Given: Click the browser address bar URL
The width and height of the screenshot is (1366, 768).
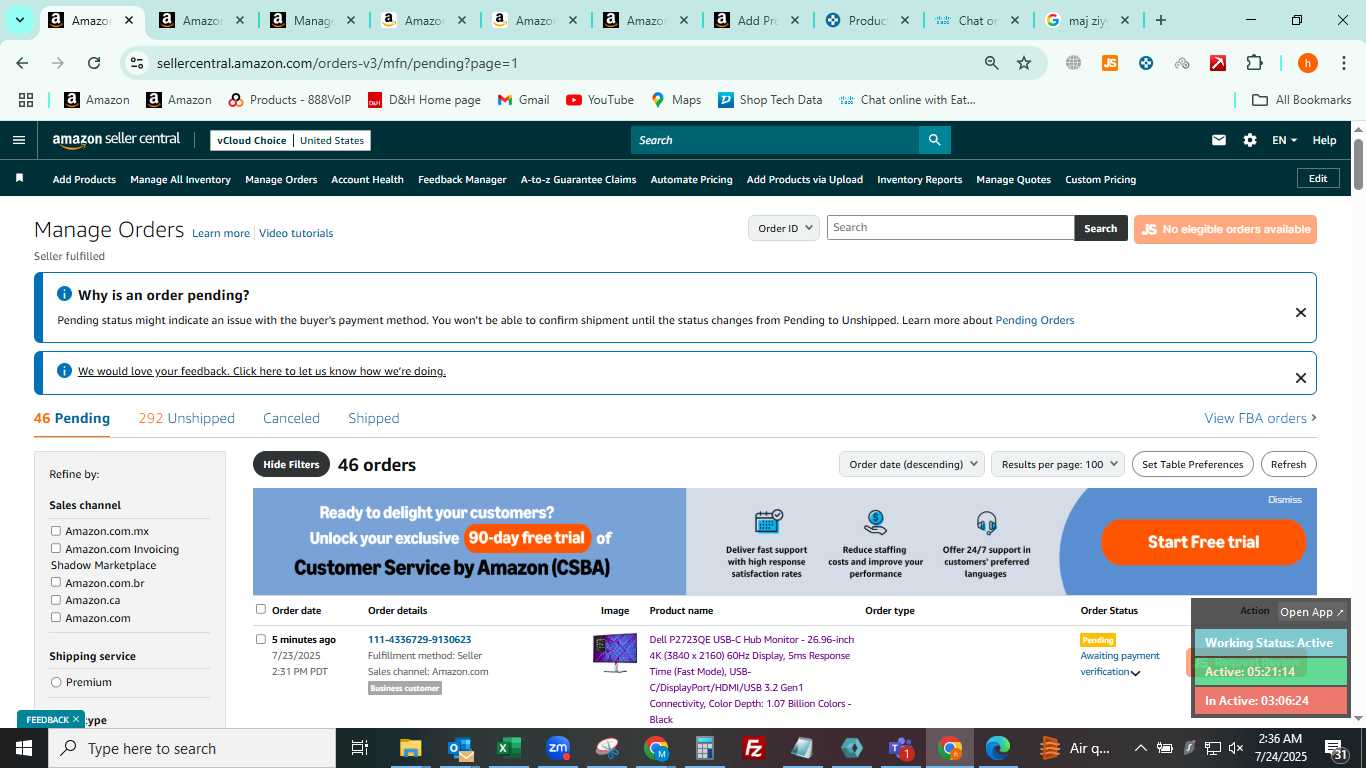Looking at the screenshot, I should tap(337, 63).
